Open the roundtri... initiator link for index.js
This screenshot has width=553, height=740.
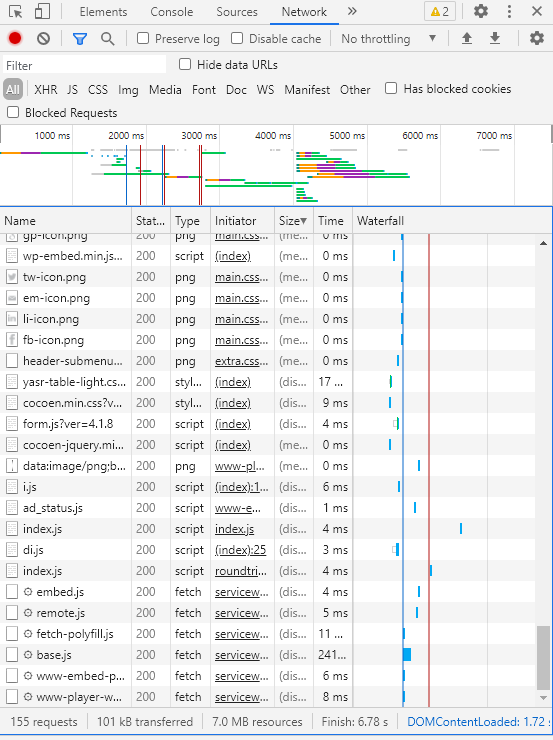point(241,571)
